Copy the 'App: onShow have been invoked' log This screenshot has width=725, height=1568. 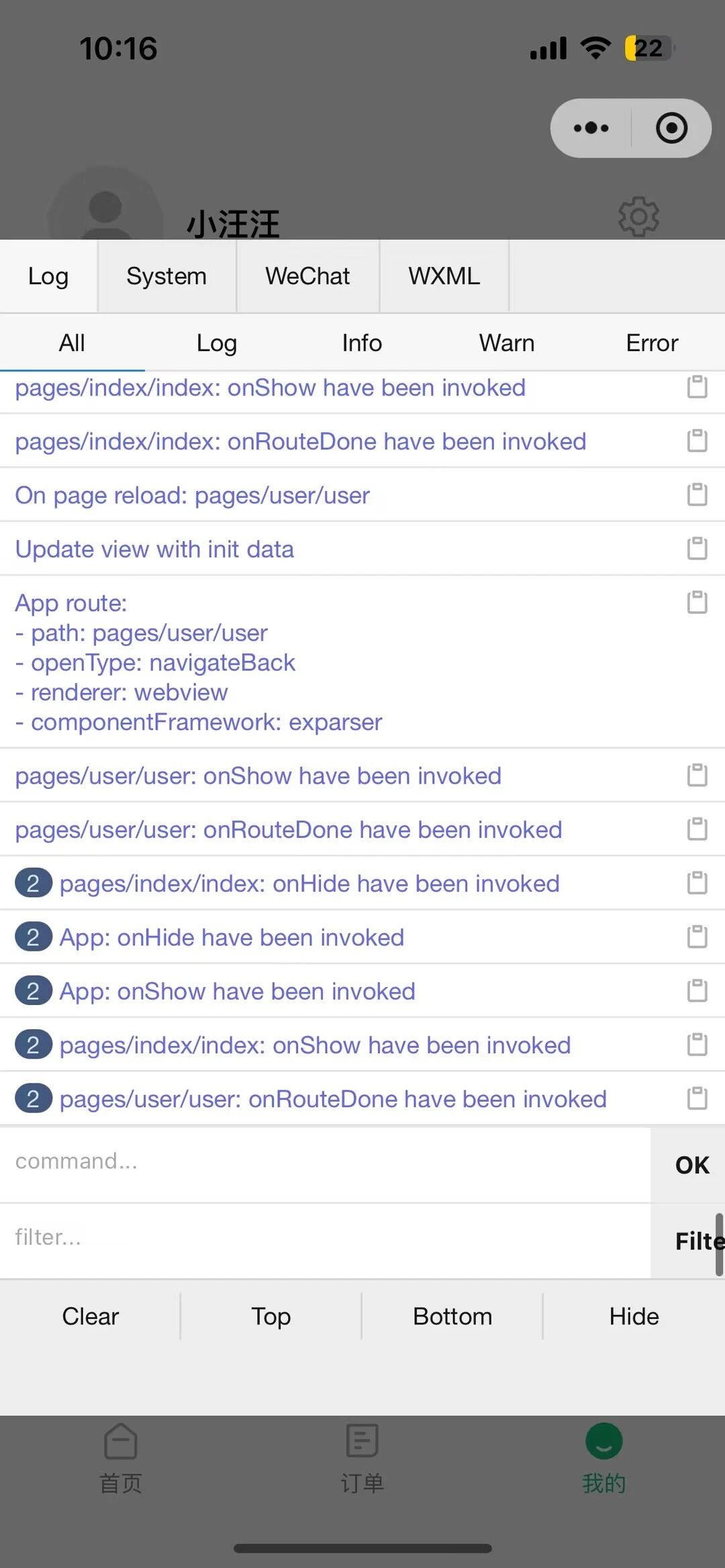[697, 990]
